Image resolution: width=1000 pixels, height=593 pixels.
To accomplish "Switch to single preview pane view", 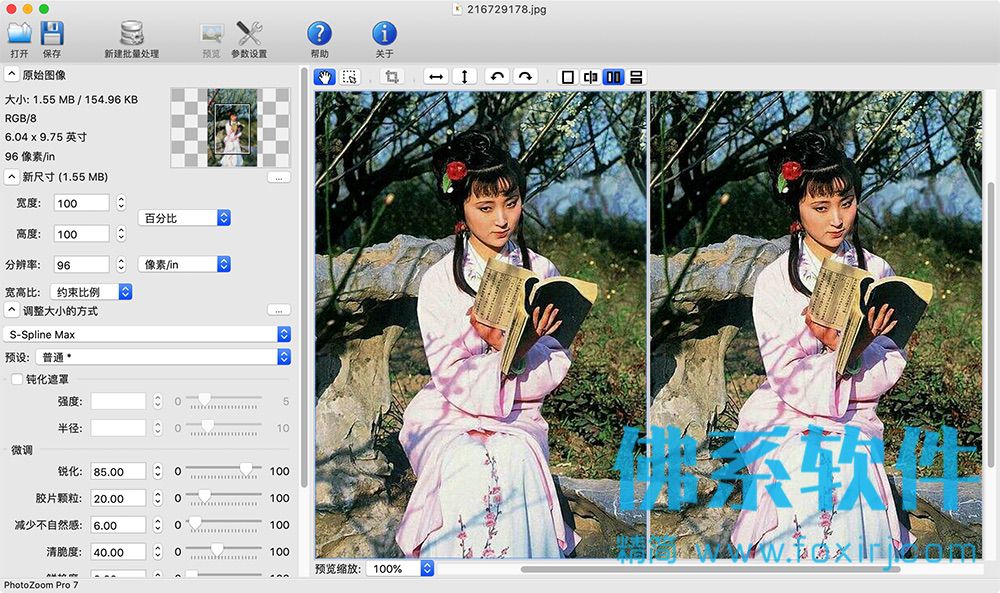I will point(567,77).
